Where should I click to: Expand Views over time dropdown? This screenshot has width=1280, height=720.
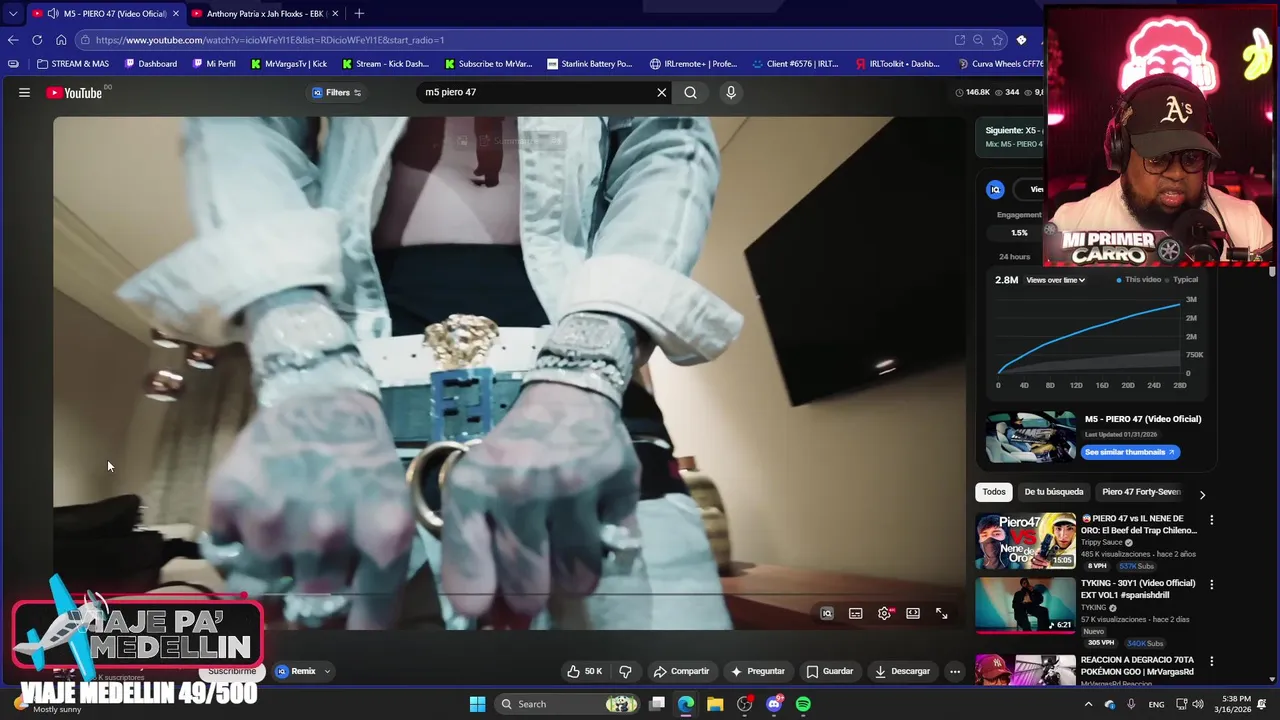(1055, 280)
